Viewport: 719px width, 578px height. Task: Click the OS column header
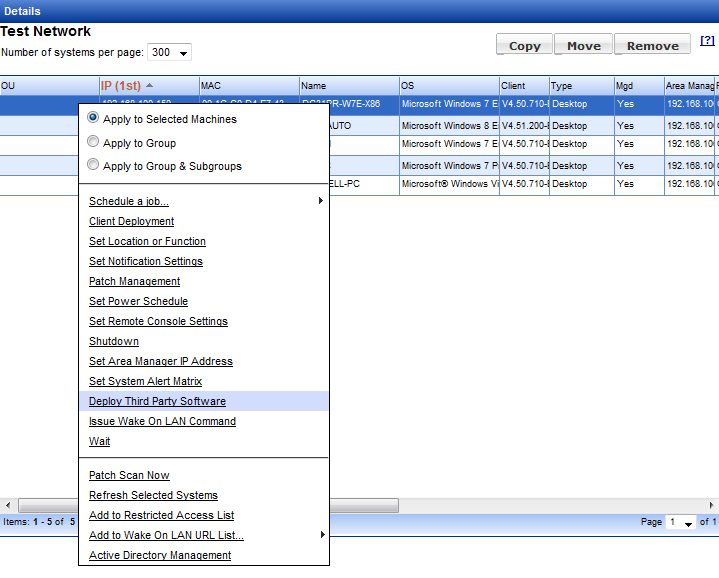click(448, 86)
